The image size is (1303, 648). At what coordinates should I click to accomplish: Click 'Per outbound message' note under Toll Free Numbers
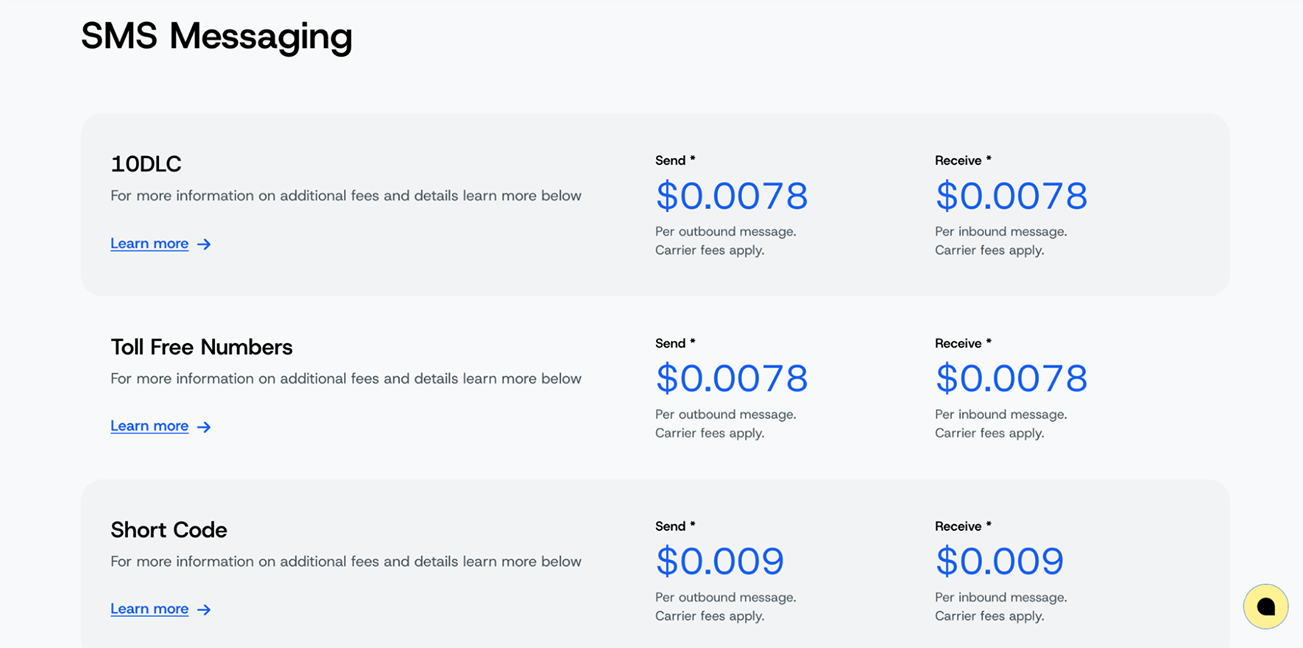(x=726, y=415)
